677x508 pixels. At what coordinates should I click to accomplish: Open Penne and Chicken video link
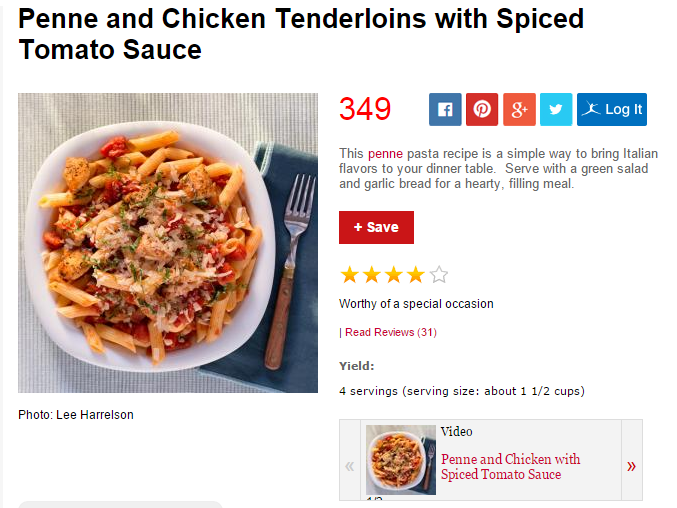pos(510,467)
